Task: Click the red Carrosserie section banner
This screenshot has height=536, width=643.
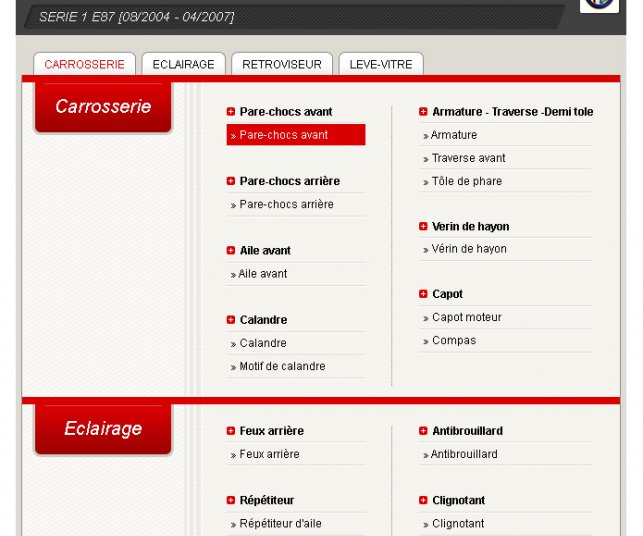Action: pyautogui.click(x=103, y=107)
